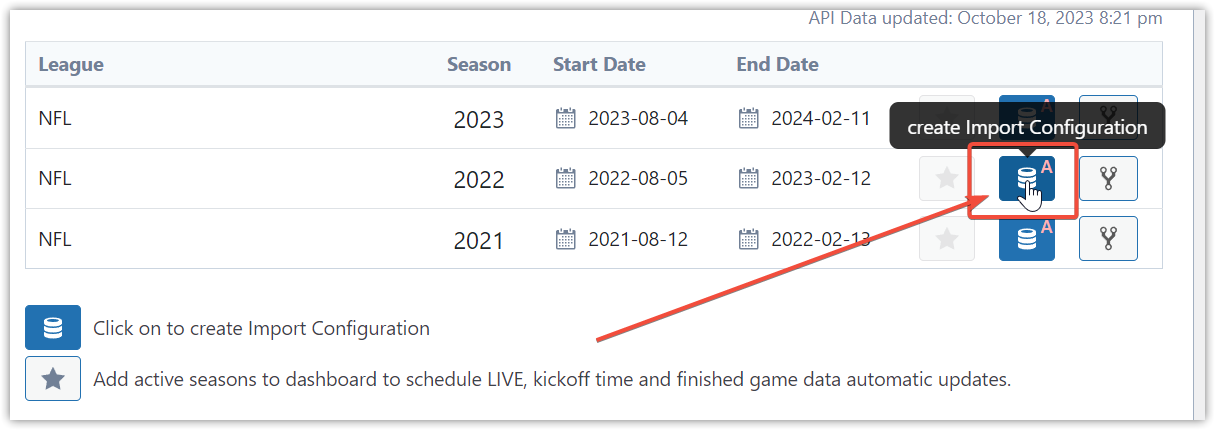Screen dimensions: 1215x430
Task: Open calendar icon beside 2023-02-12 end date
Action: pos(749,179)
